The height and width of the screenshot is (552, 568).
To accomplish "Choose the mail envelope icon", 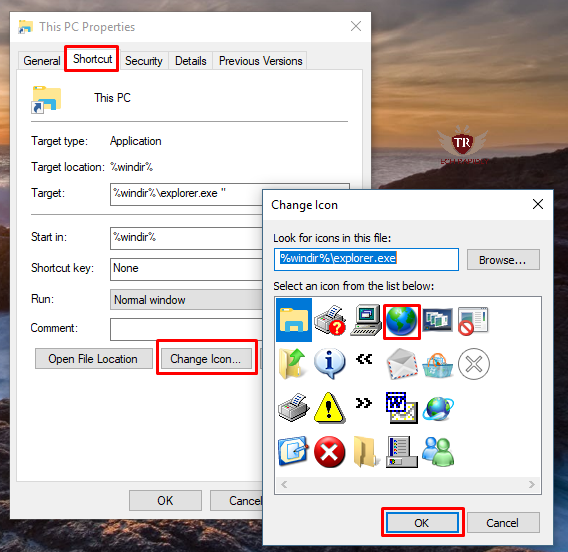I will [x=402, y=364].
